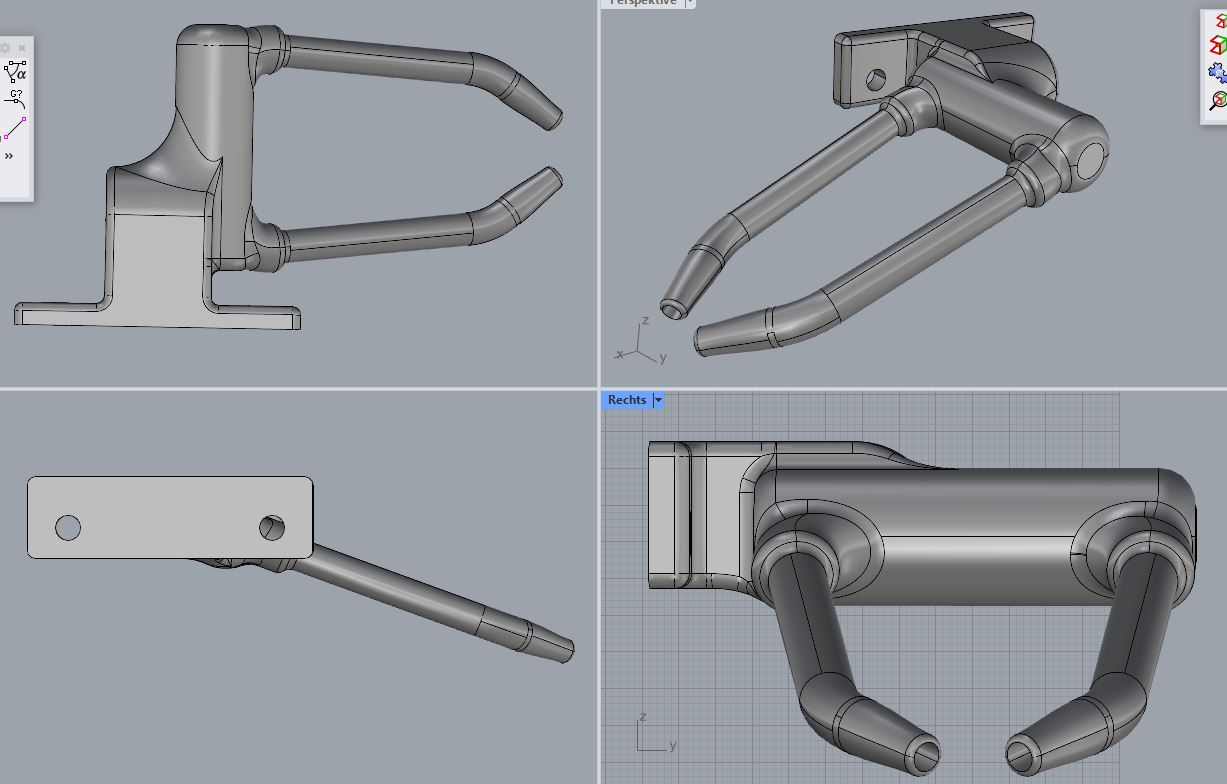Screen dimensions: 1227x784
Task: Expand hidden tools with the » chevron
Action: click(x=9, y=156)
